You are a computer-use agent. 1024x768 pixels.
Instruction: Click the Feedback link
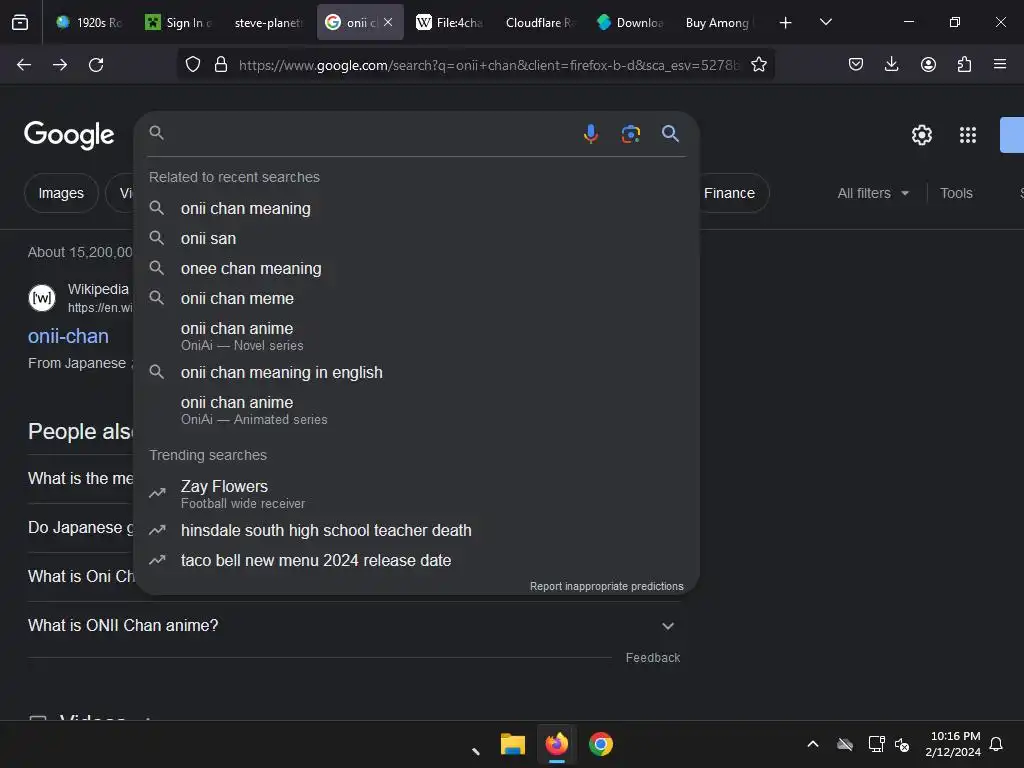[652, 658]
